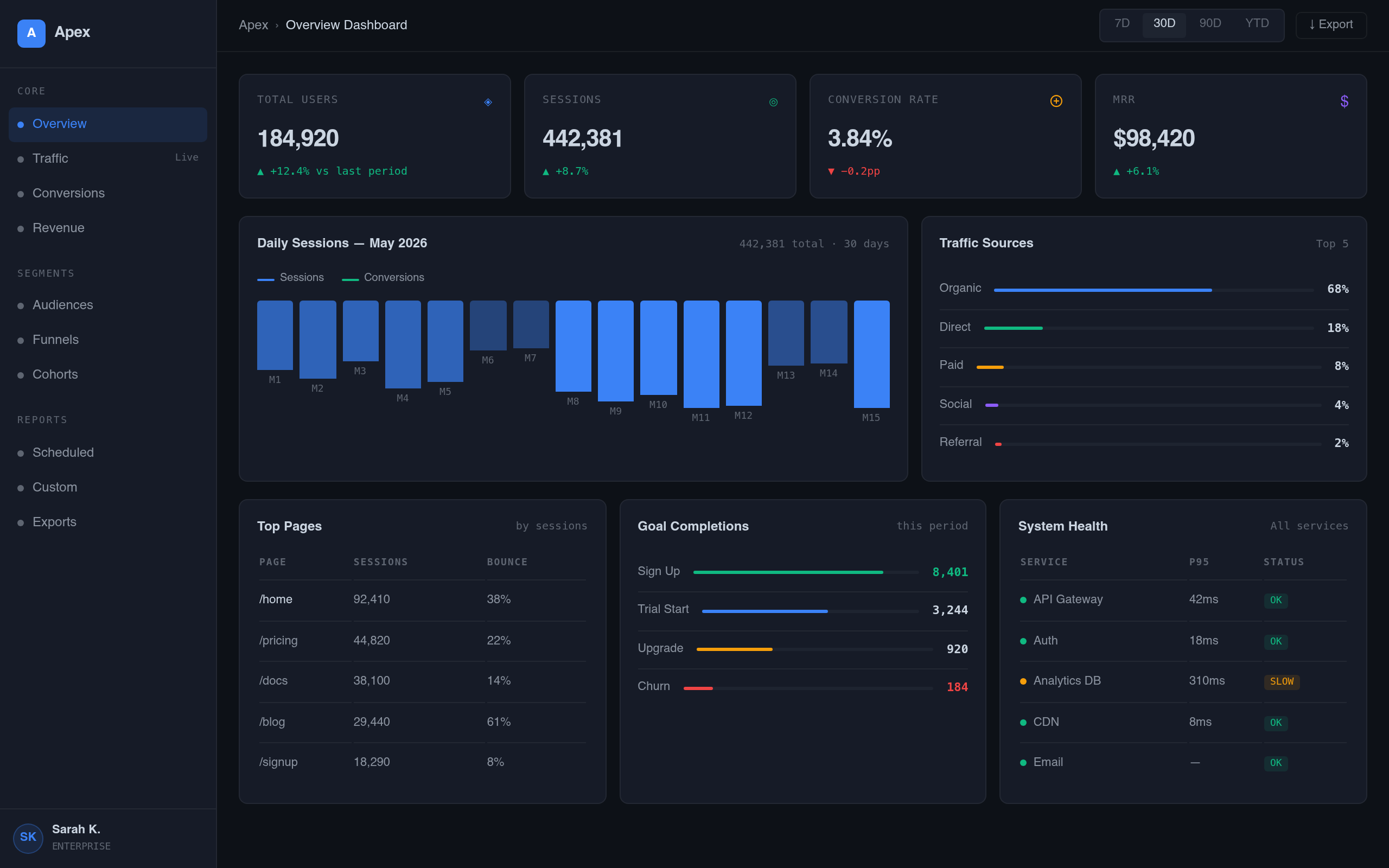The image size is (1389, 868).
Task: Open the Overview sidebar item
Action: click(x=108, y=124)
